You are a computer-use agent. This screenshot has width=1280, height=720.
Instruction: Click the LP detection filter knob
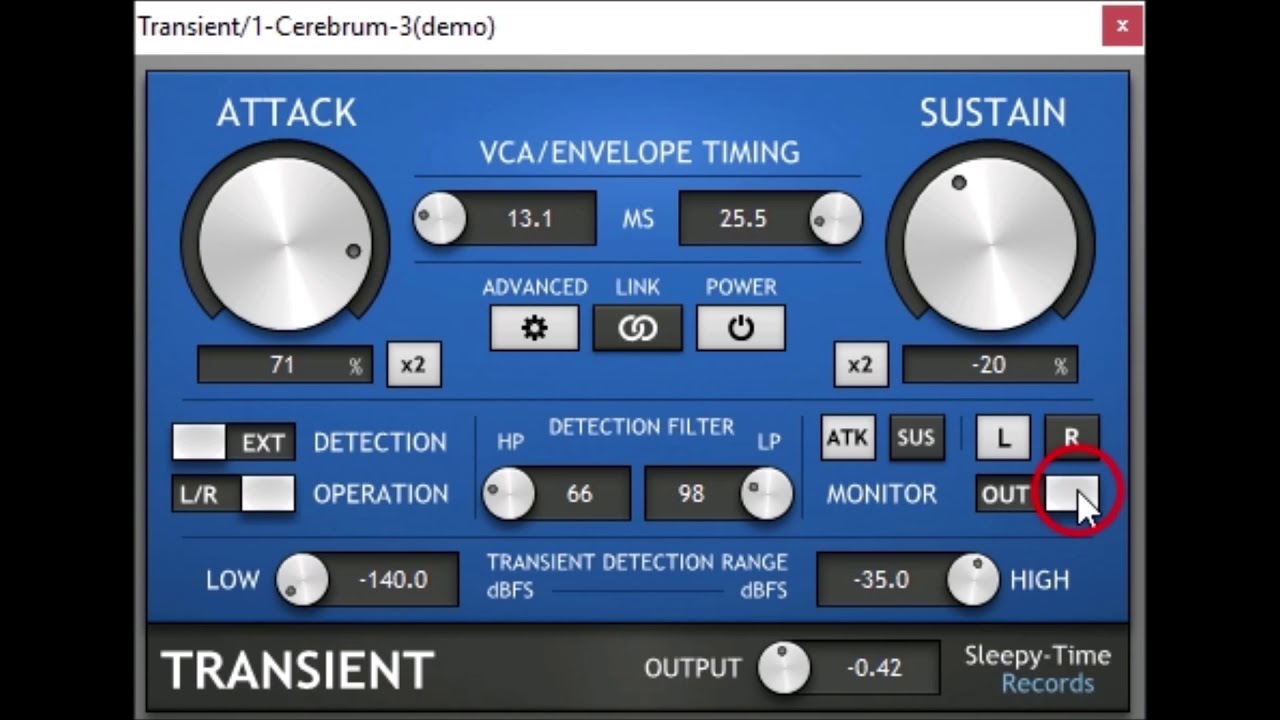point(767,494)
